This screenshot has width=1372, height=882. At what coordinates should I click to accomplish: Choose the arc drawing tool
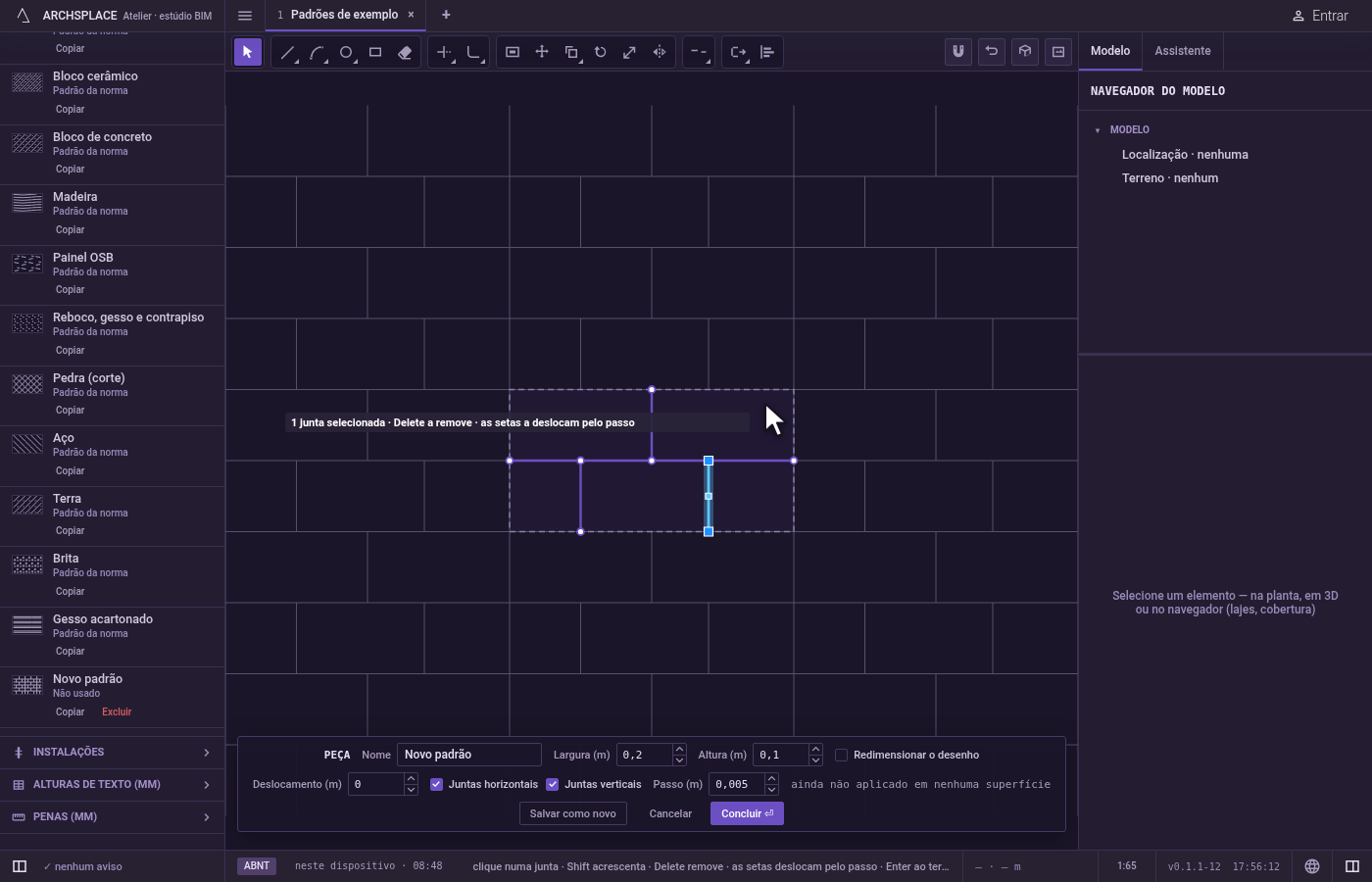[317, 52]
